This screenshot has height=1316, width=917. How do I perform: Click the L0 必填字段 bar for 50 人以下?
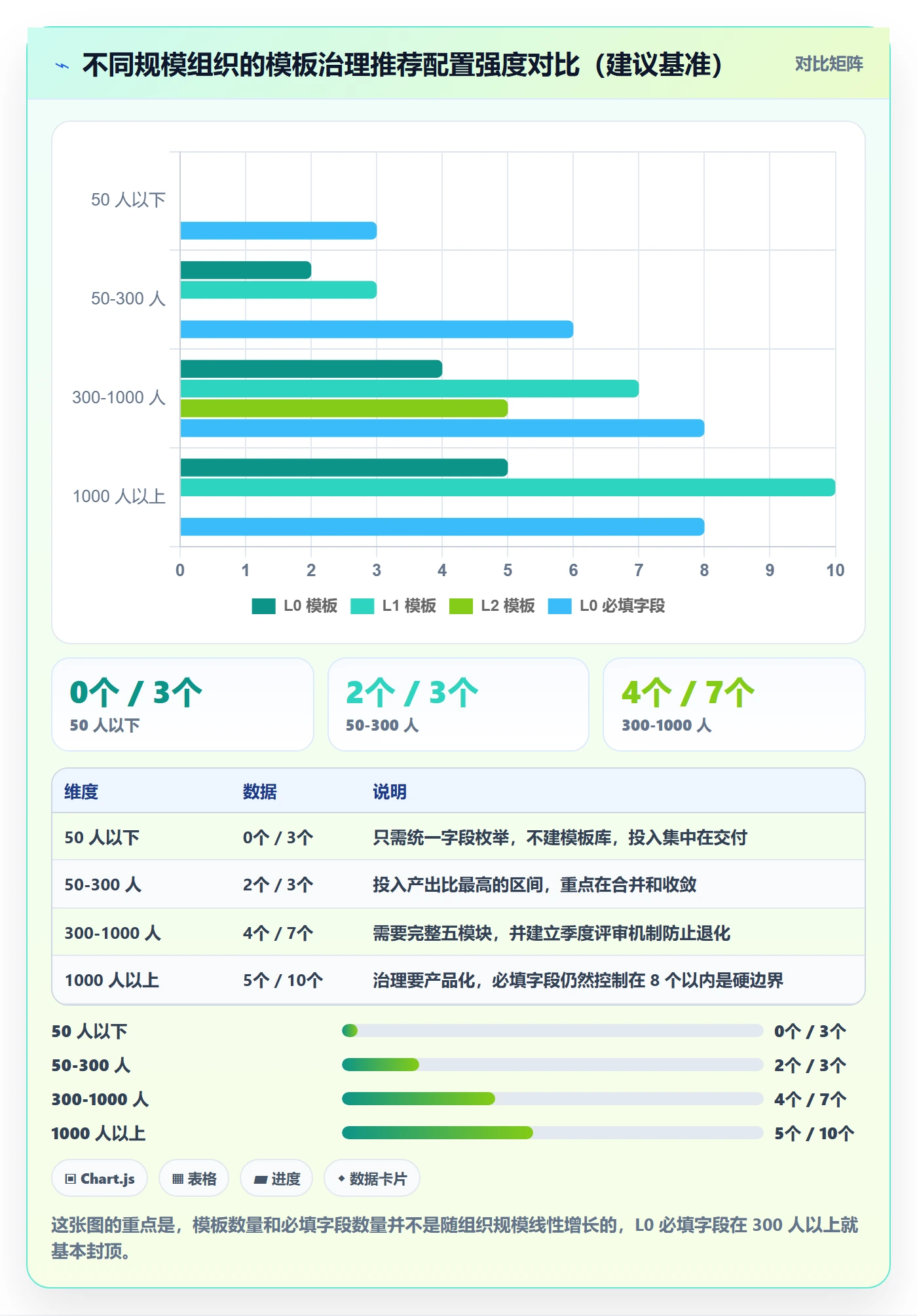[278, 230]
